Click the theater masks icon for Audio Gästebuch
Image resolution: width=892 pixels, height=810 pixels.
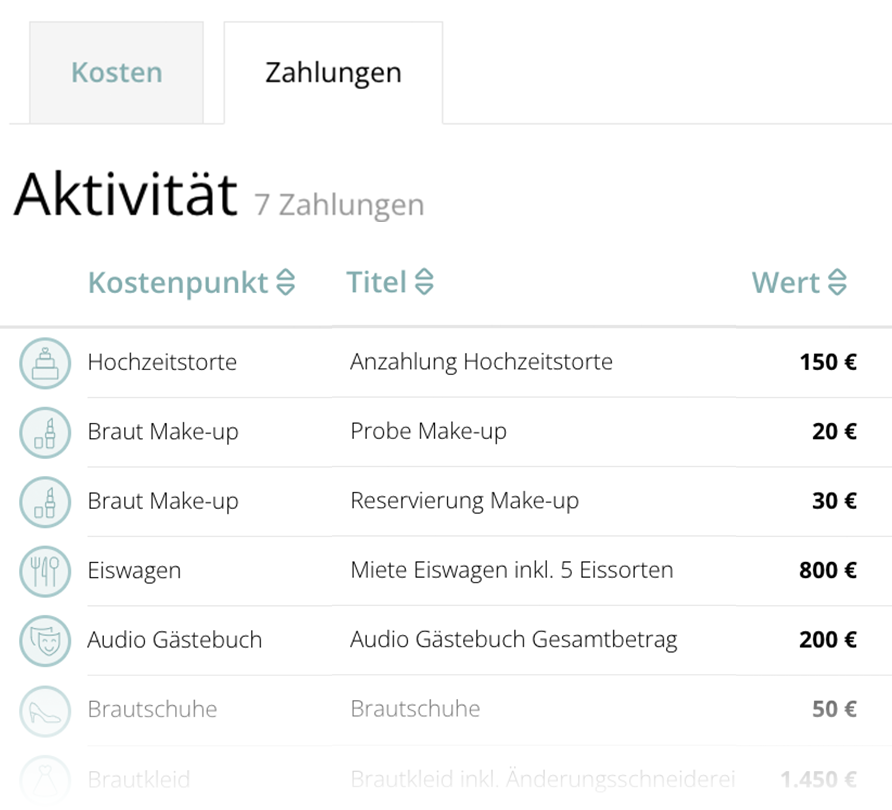click(45, 641)
